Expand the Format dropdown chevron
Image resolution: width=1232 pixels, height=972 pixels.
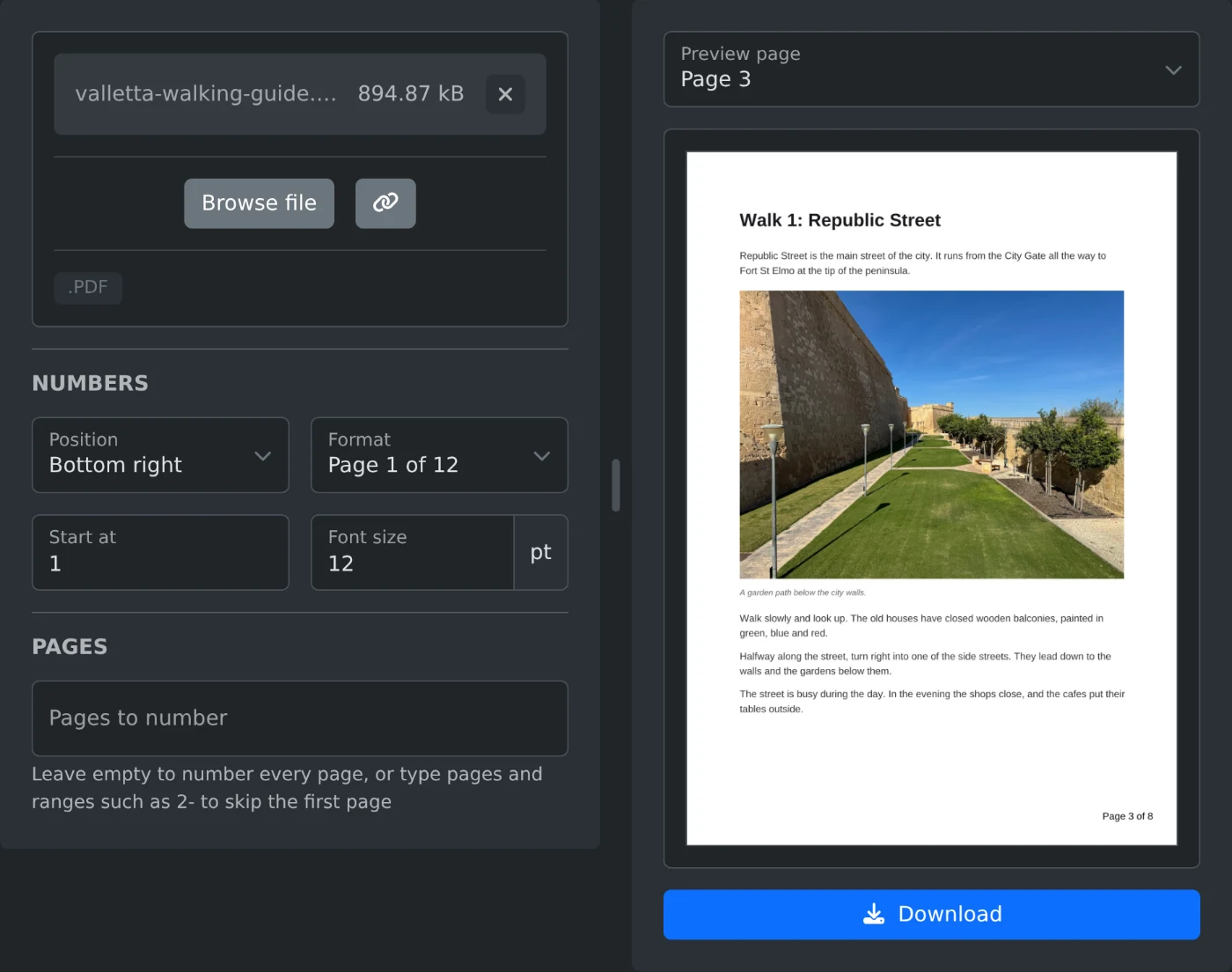(x=542, y=456)
